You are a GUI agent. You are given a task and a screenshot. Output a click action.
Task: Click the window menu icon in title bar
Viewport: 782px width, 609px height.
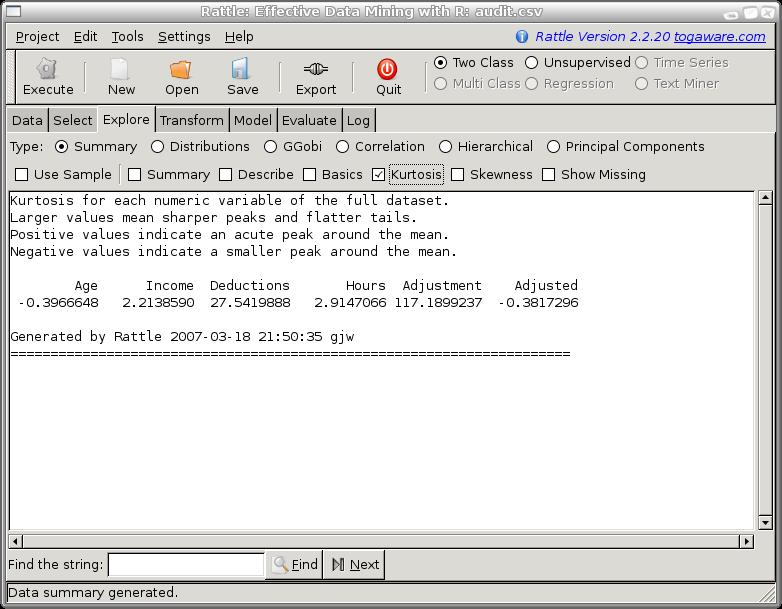point(13,11)
